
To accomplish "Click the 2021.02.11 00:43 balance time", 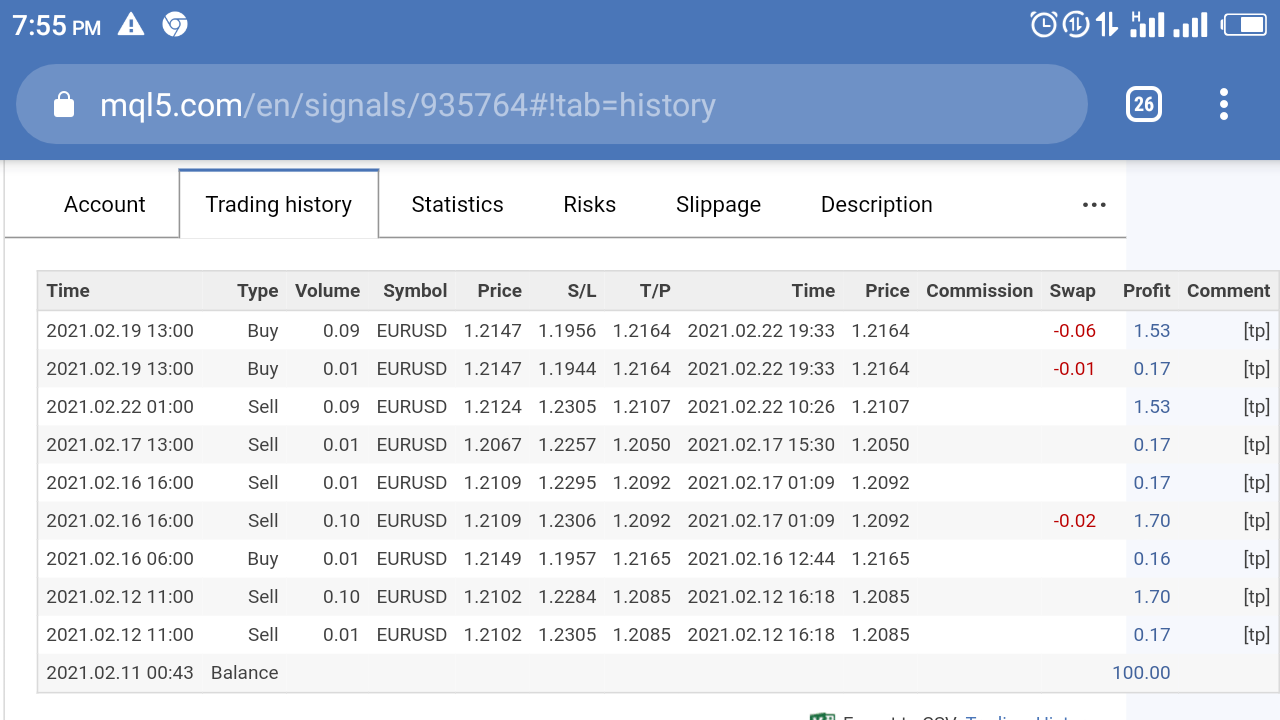I will point(120,673).
